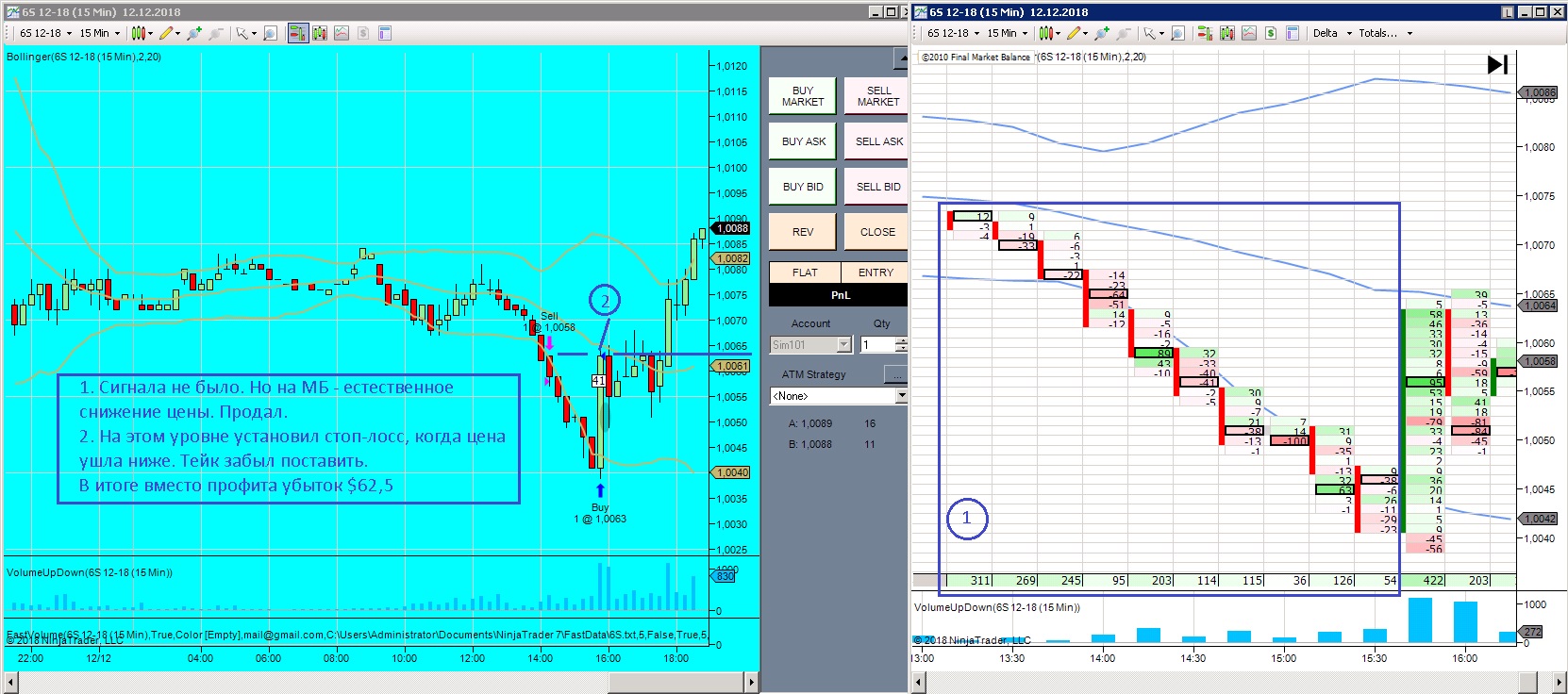Click the 1,0040 lower band price marker
The width and height of the screenshot is (1568, 694).
coord(731,472)
